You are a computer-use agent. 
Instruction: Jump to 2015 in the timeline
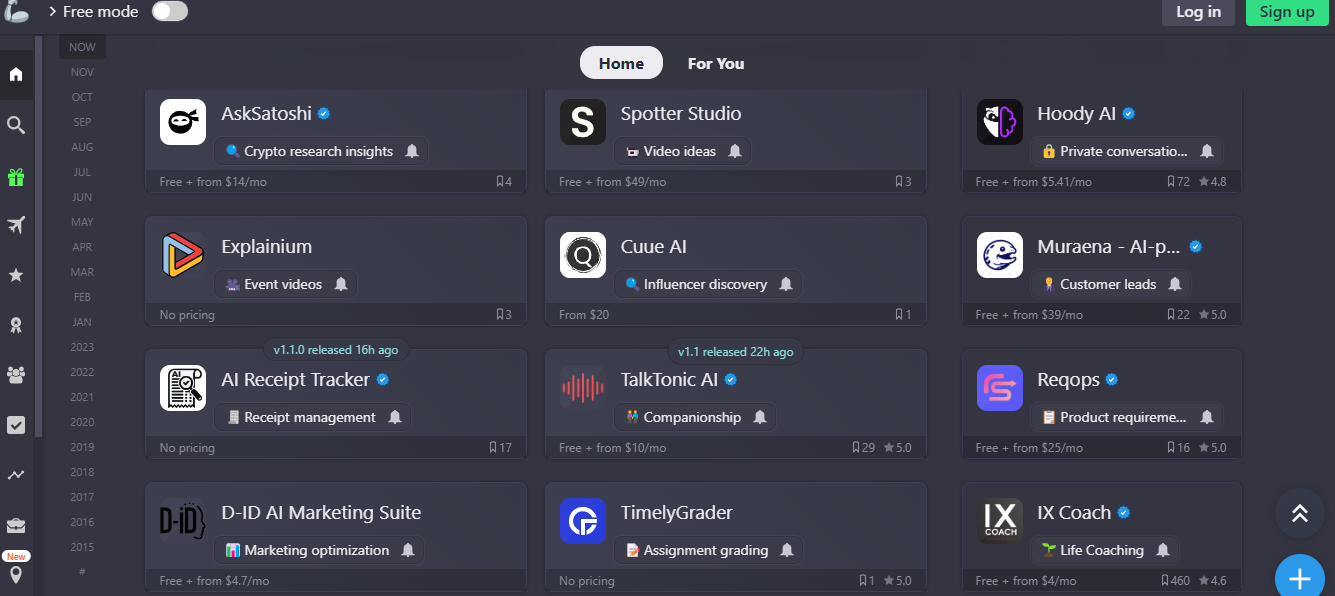[82, 547]
